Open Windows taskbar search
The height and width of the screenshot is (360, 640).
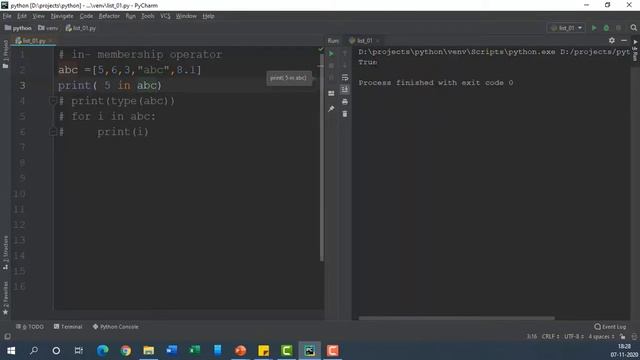[x=34, y=351]
